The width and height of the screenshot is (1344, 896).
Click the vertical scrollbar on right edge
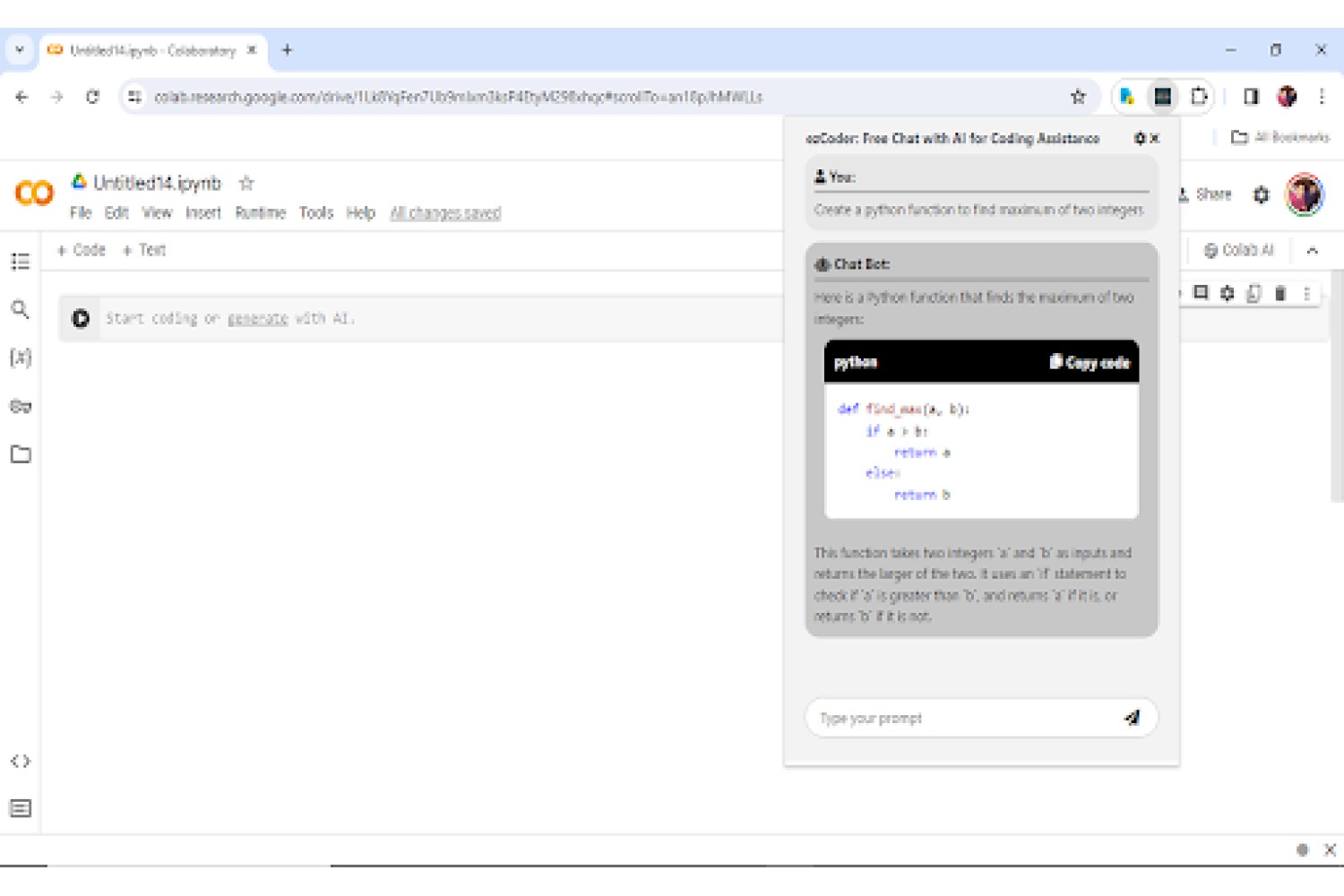click(x=1337, y=385)
